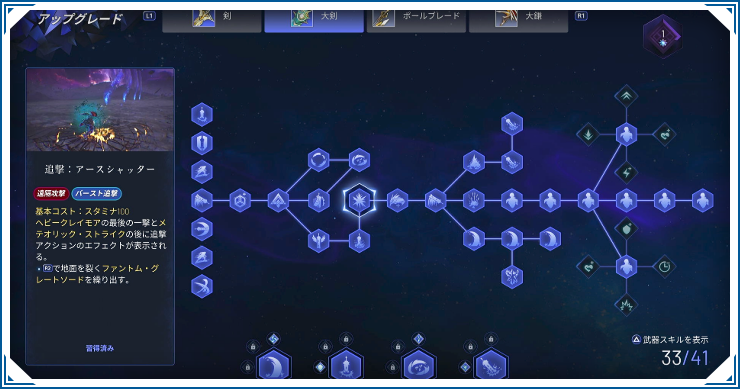Select spiky charging beast node right of Earth Shatter
Image resolution: width=740 pixels, height=389 pixels.
tap(397, 201)
